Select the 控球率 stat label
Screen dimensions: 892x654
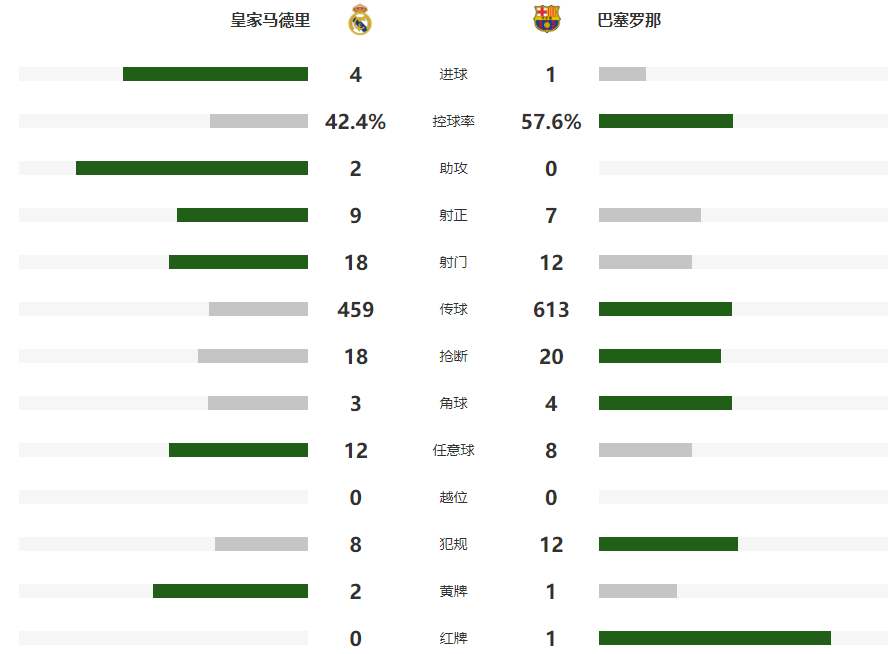coord(453,121)
